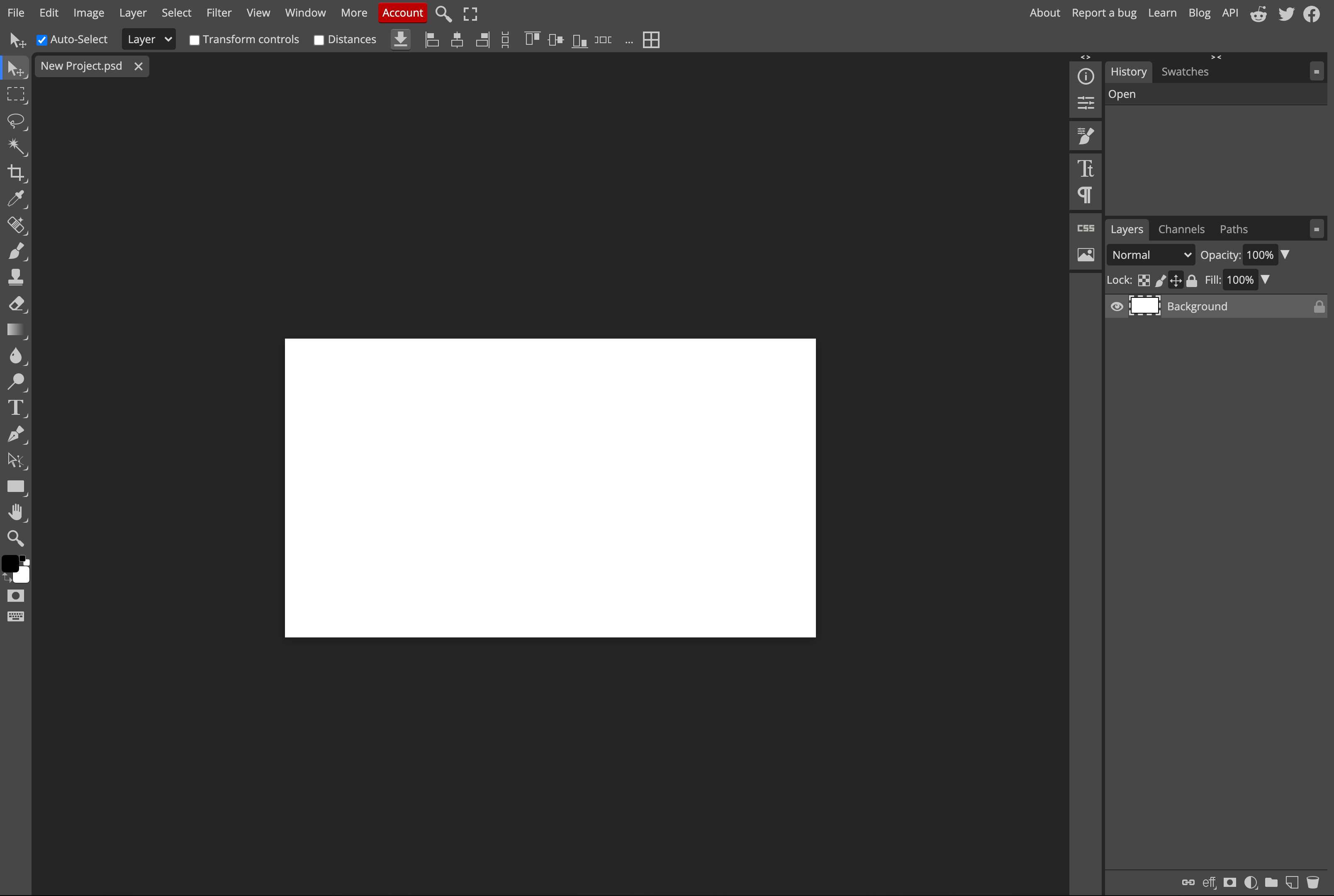The width and height of the screenshot is (1334, 896).
Task: Select the Type tool
Action: click(16, 408)
